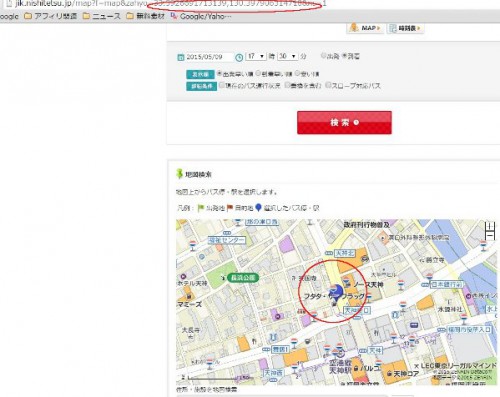Select the 安い順 cheapest radio button
This screenshot has height=397, width=500.
(x=298, y=73)
